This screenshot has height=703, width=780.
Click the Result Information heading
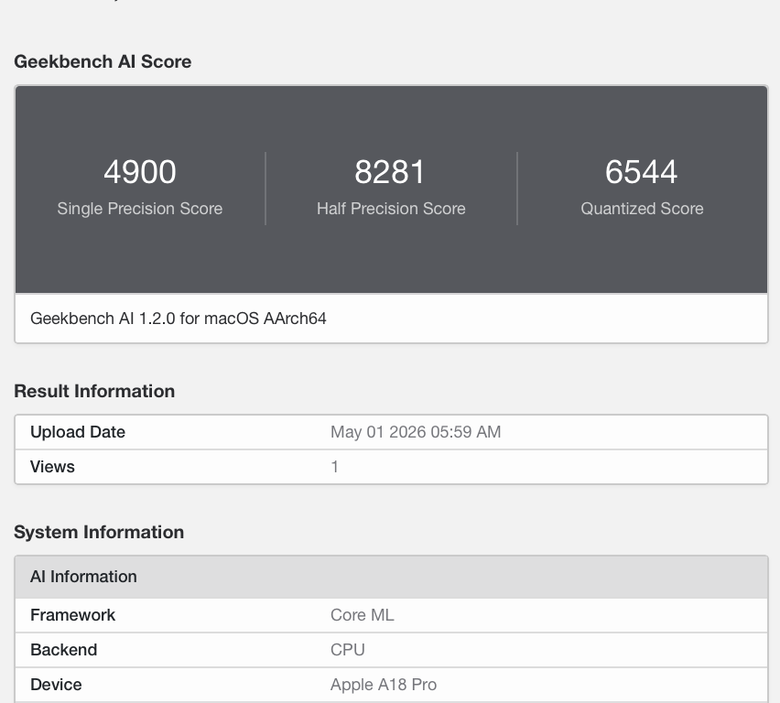tap(95, 391)
